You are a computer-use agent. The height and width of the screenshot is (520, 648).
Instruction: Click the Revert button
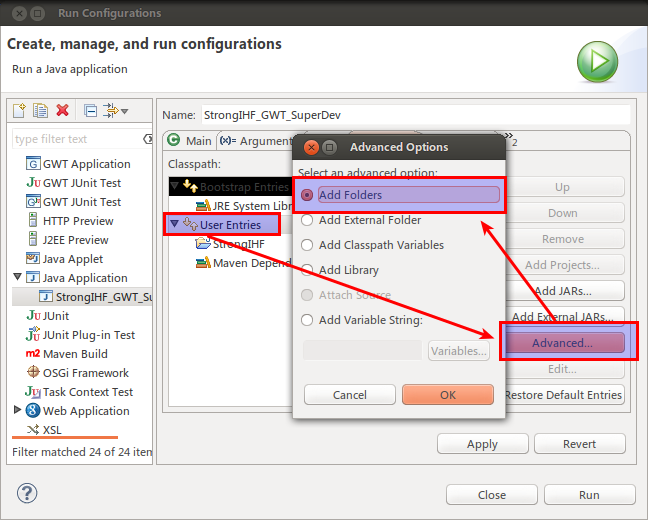[x=579, y=444]
